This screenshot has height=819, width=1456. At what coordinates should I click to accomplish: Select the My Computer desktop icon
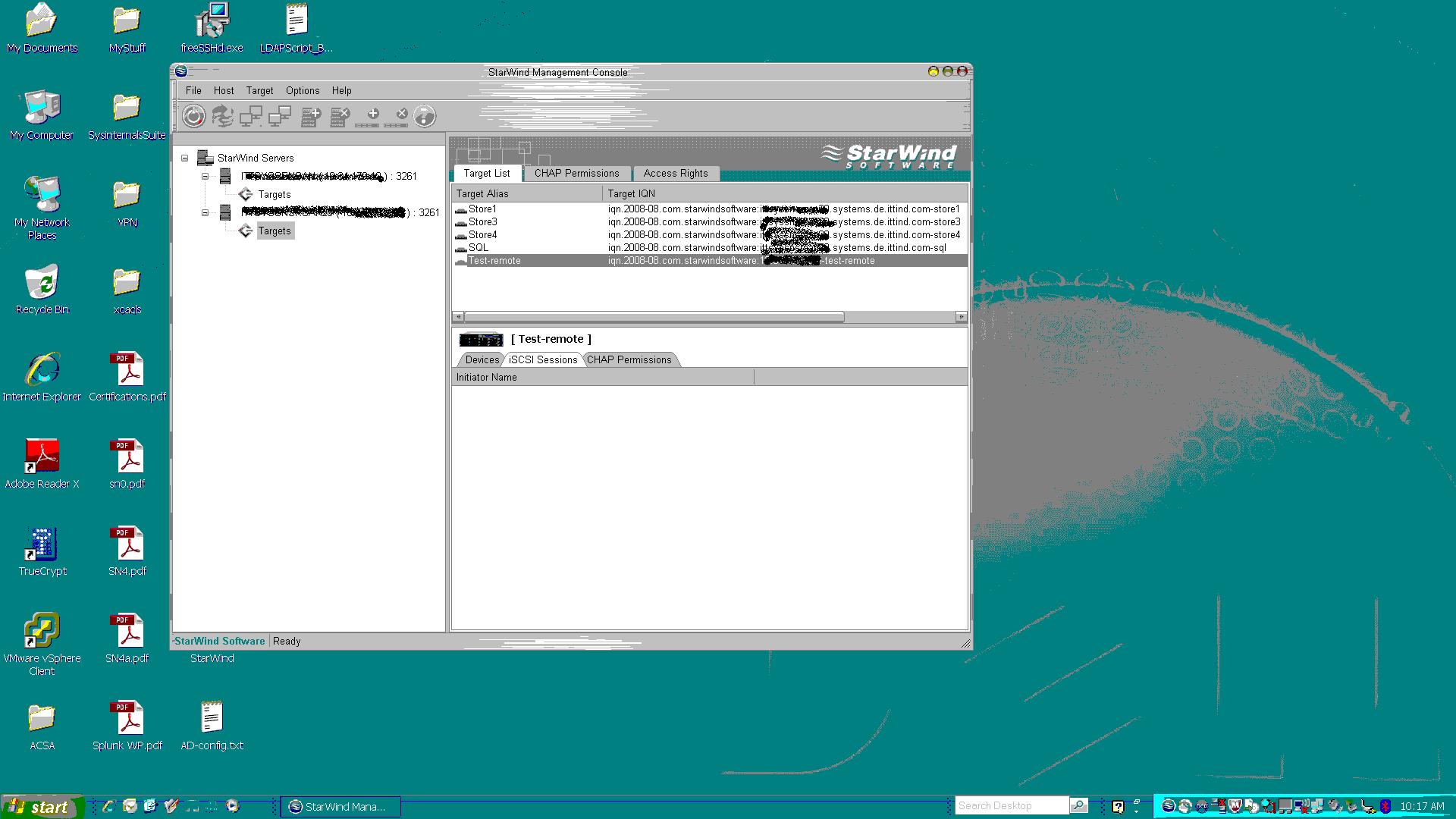pyautogui.click(x=42, y=115)
